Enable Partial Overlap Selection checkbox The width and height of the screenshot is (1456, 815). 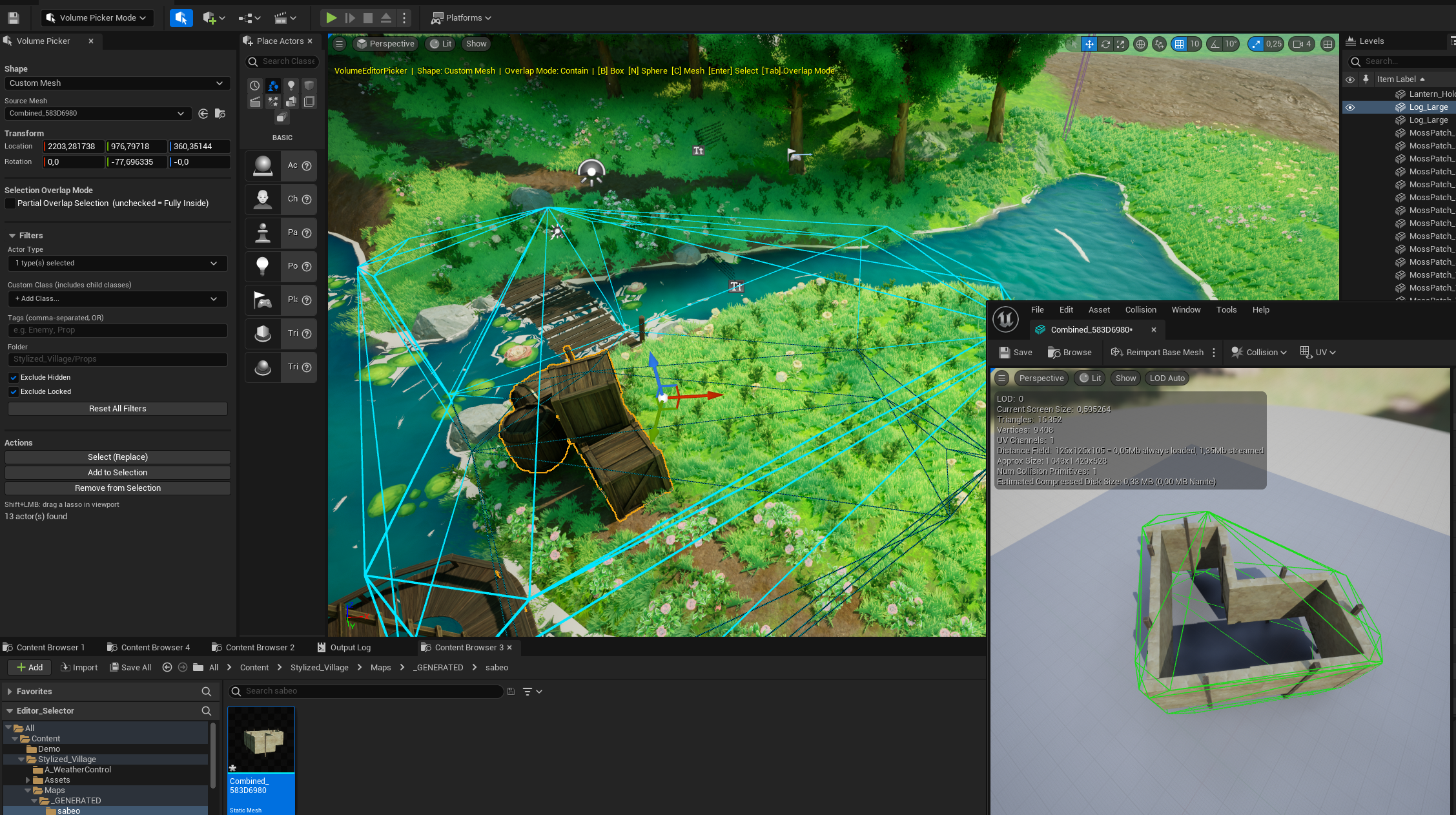coord(10,203)
